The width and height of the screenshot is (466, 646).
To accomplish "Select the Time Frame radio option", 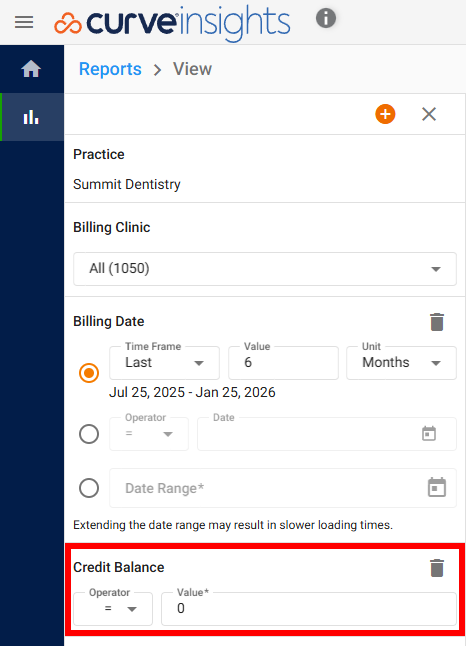I will (x=89, y=373).
